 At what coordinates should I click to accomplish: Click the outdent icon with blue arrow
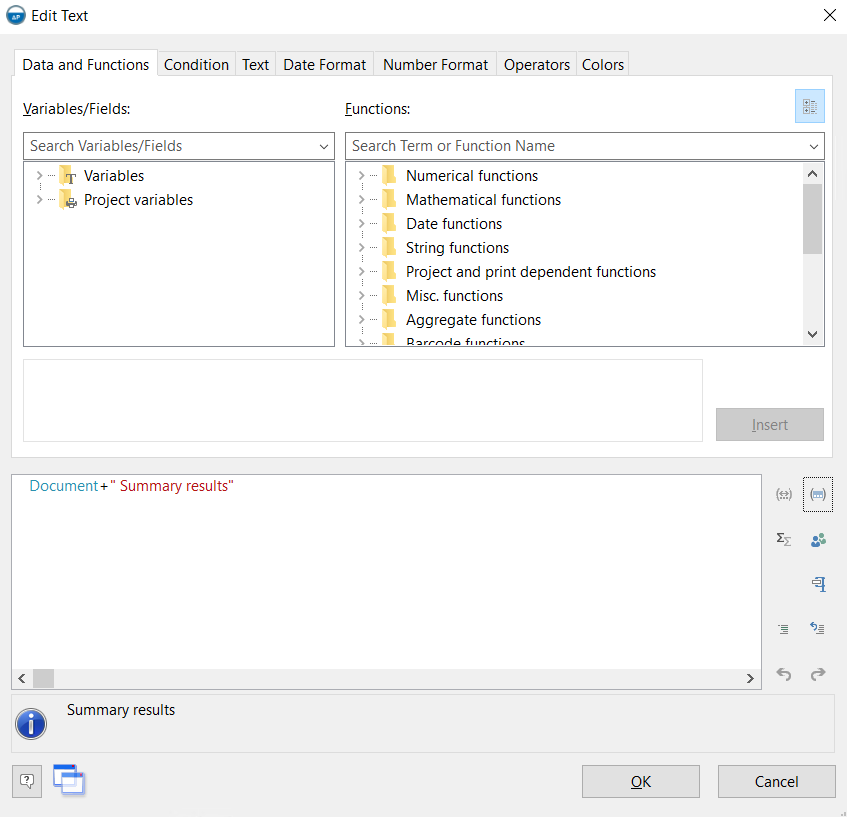(818, 629)
